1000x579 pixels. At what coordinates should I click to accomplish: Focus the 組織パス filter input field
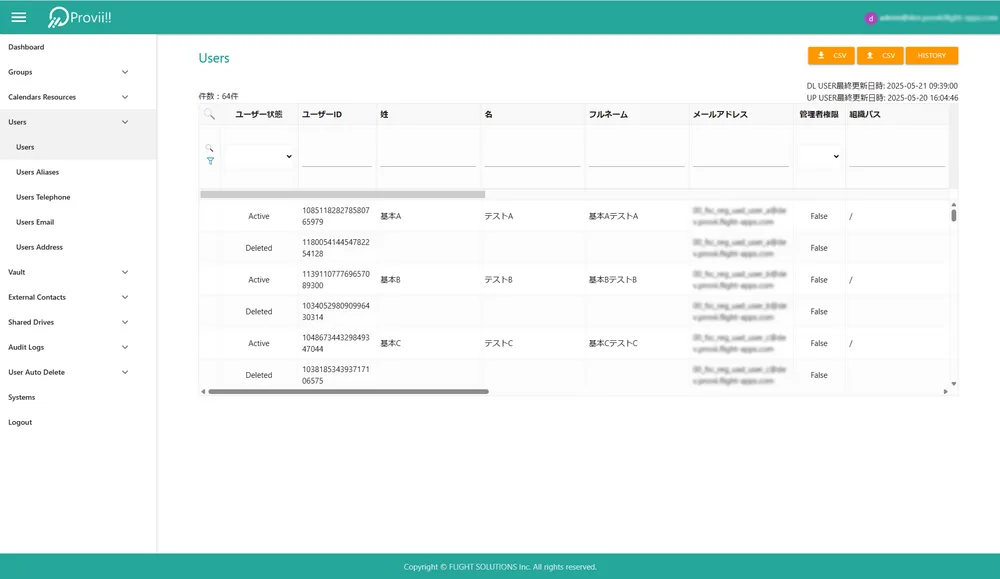pyautogui.click(x=897, y=156)
